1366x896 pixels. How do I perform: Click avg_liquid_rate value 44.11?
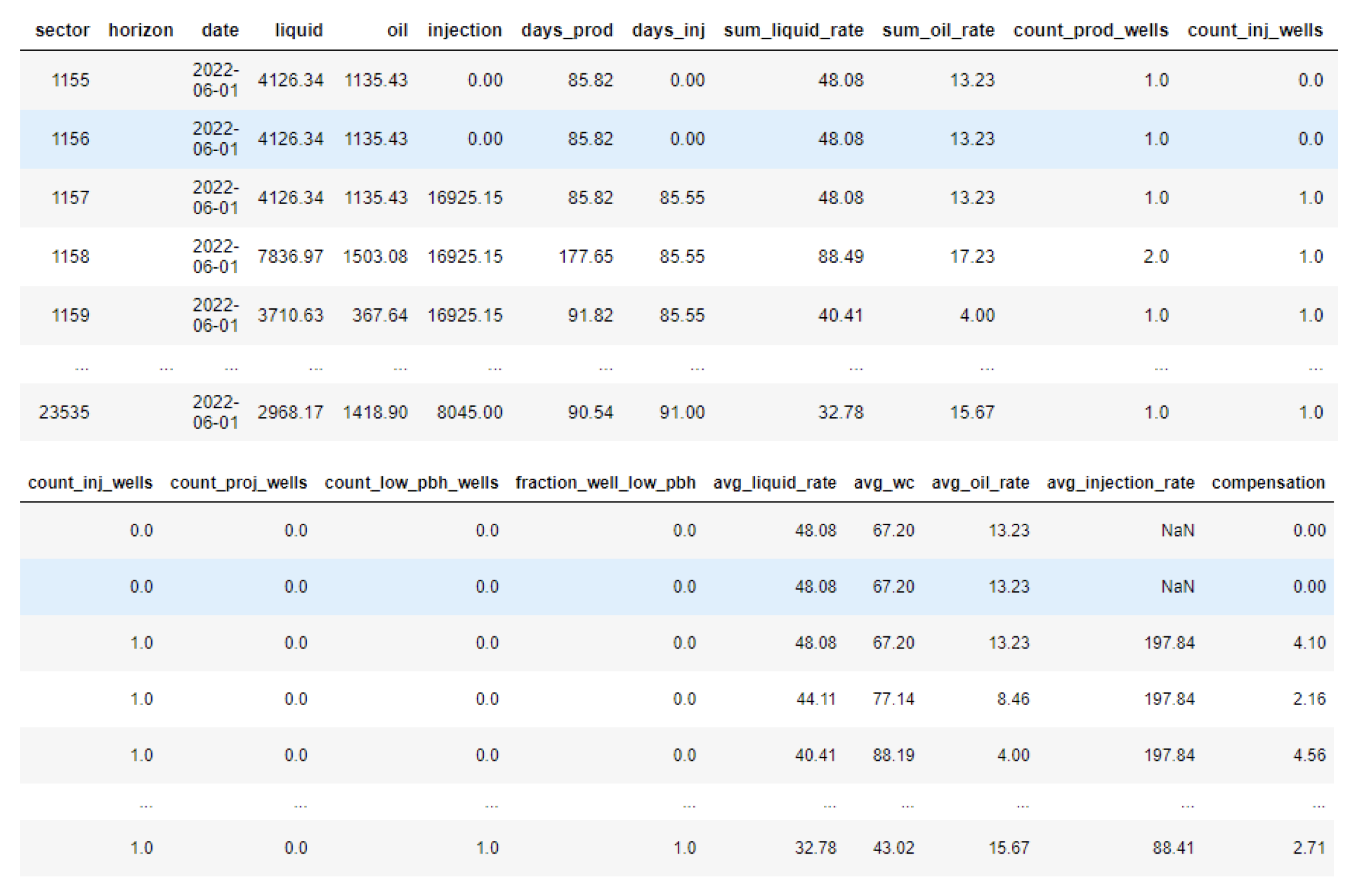815,699
